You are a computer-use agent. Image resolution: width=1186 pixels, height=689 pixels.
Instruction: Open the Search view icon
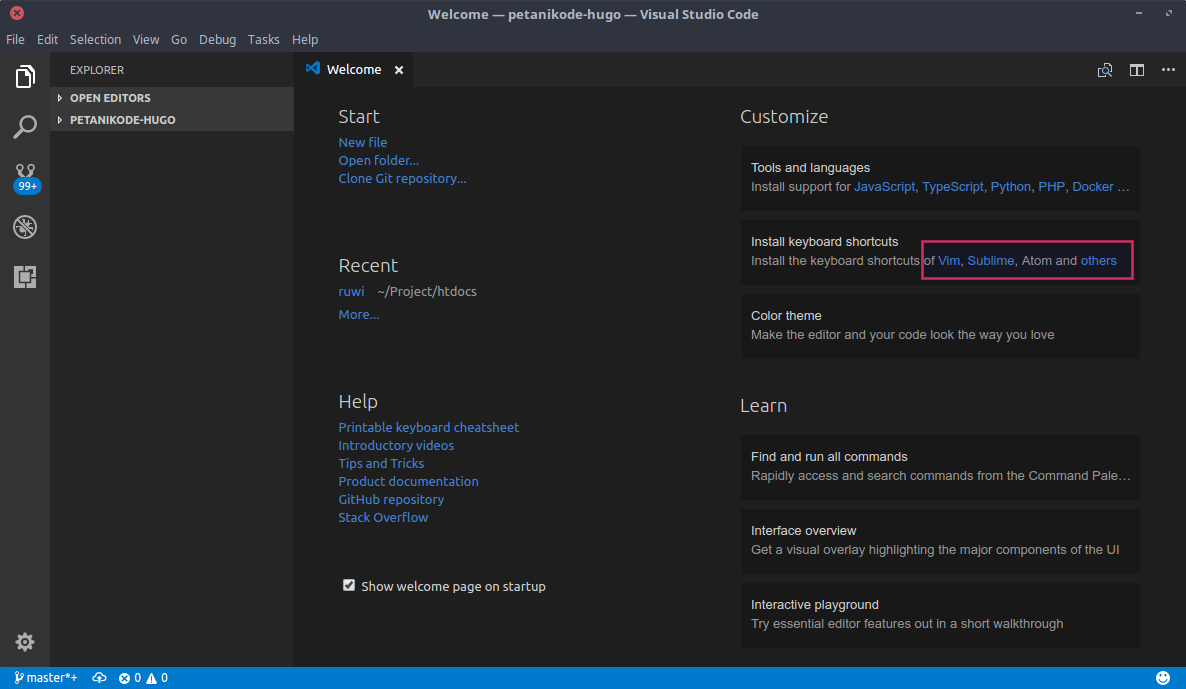[25, 127]
